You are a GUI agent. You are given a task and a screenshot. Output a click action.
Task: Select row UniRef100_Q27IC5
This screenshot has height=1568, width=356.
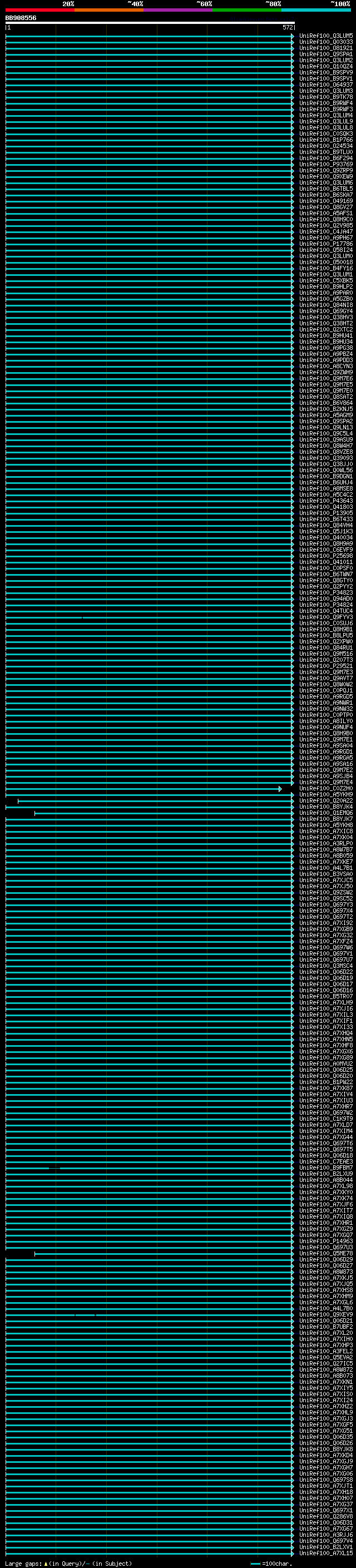326,1363
